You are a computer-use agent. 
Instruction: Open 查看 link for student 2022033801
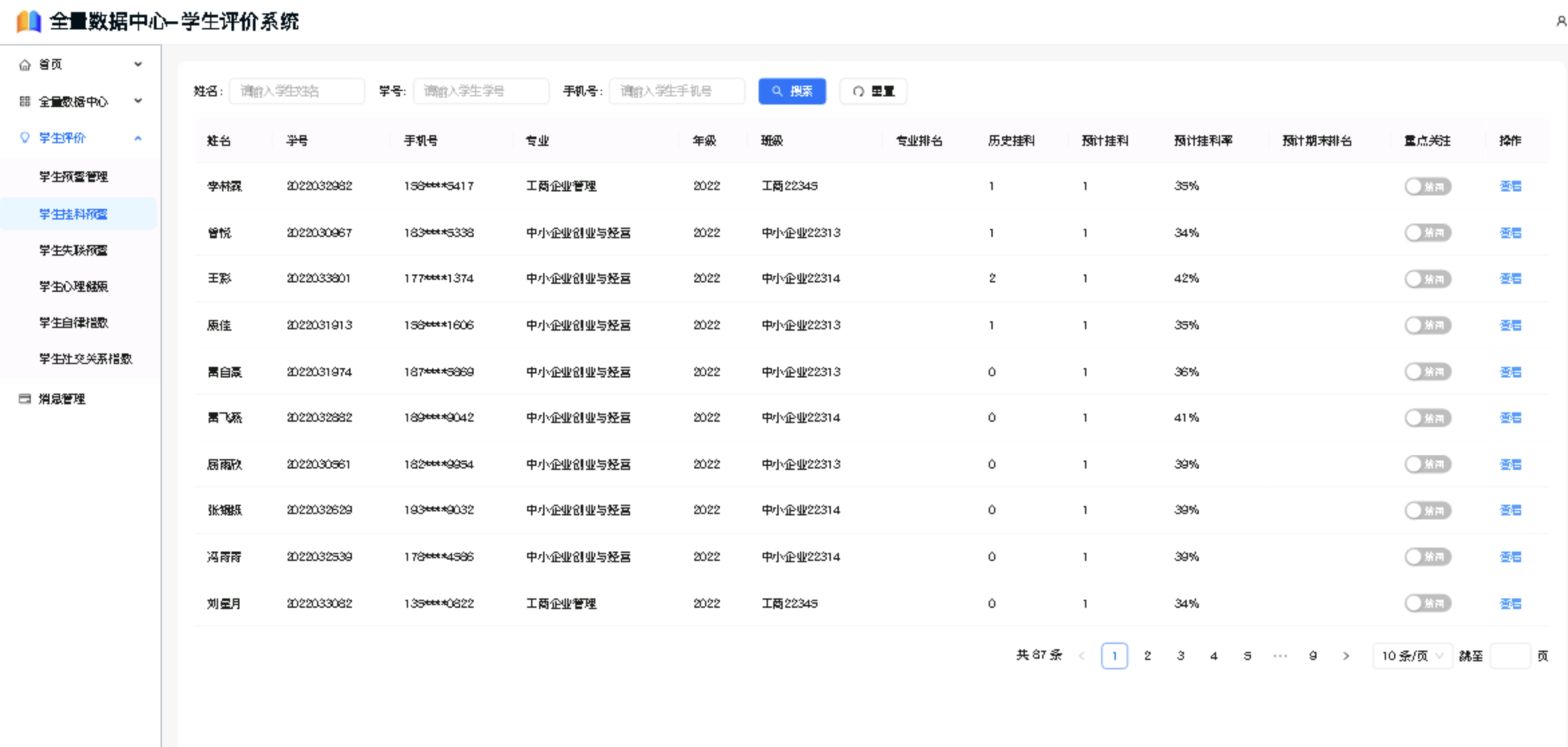tap(1510, 278)
